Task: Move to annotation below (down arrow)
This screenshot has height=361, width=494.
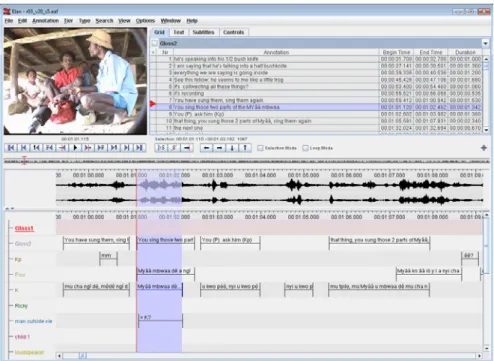Action: (x=232, y=148)
